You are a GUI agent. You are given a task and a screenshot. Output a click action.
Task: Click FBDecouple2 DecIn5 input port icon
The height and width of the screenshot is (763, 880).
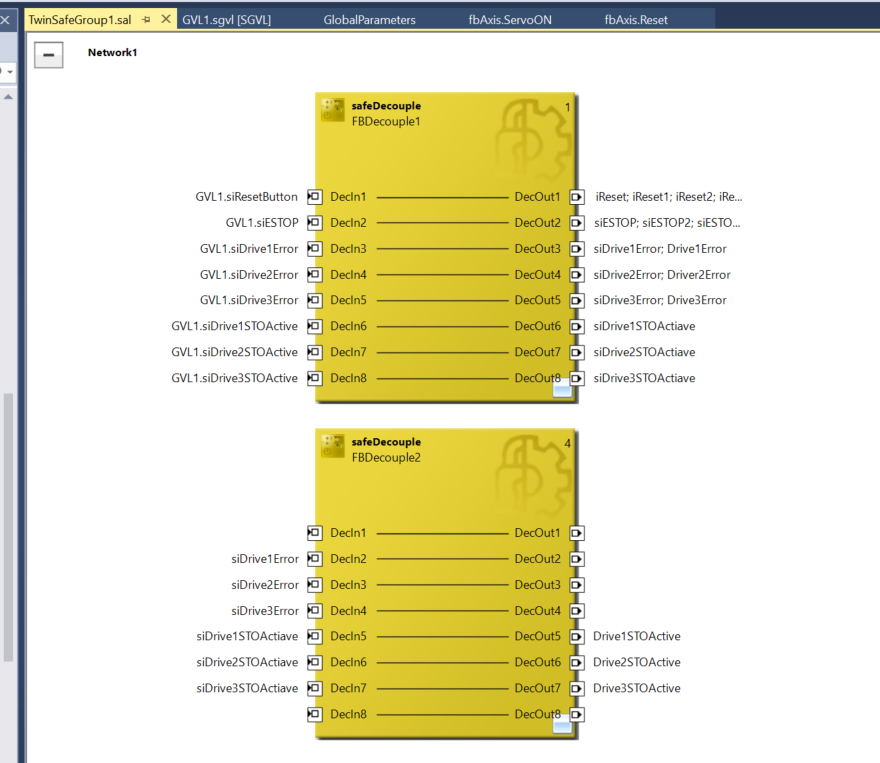tap(315, 636)
